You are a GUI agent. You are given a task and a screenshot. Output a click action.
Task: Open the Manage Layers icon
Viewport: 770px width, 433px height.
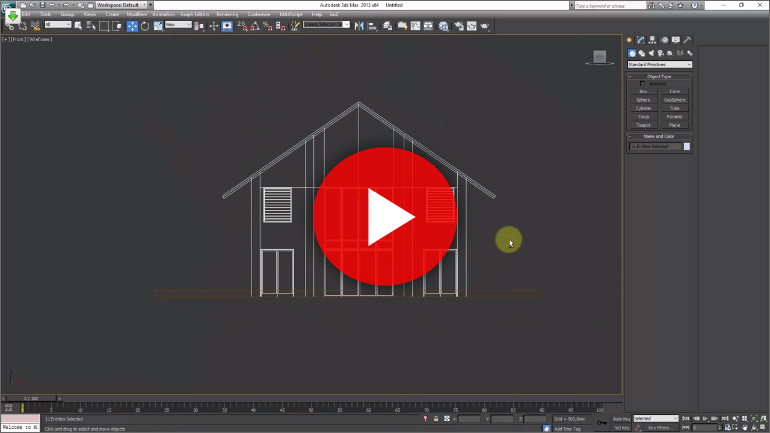pos(387,26)
